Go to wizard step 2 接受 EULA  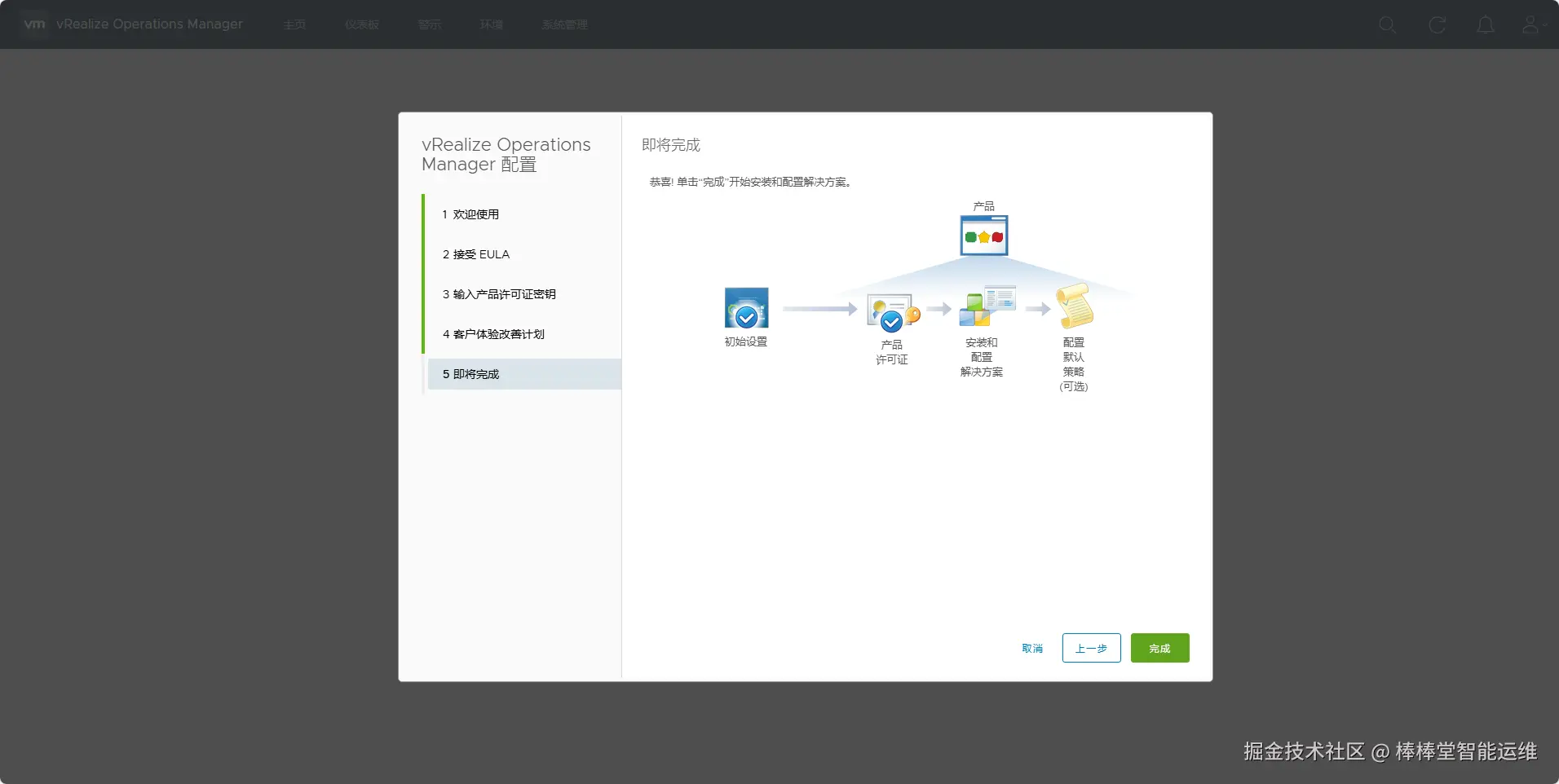coord(523,254)
